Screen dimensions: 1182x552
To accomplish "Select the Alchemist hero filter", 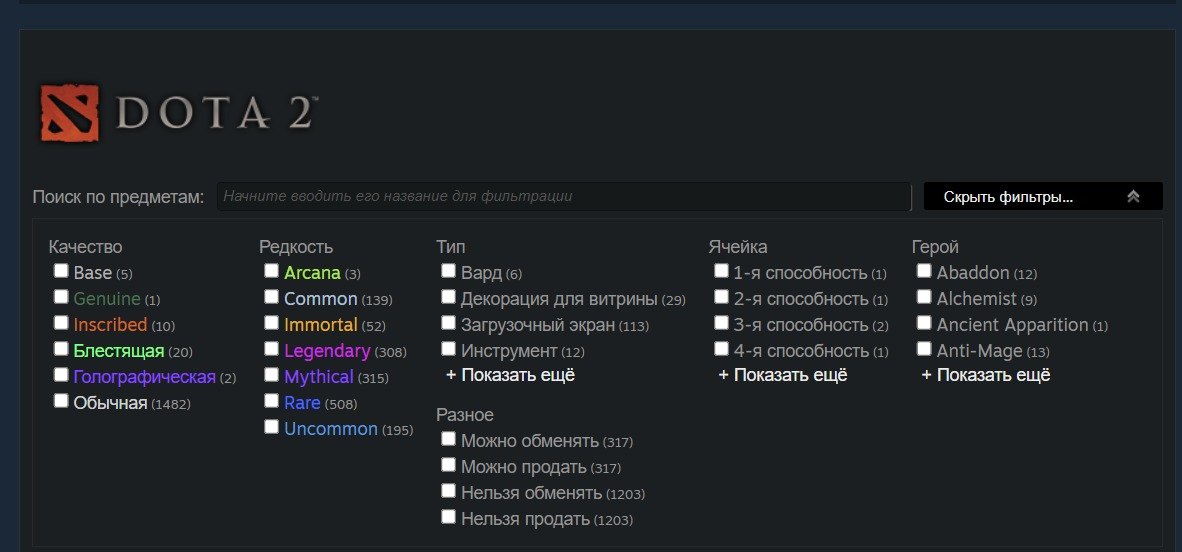I will click(x=924, y=296).
